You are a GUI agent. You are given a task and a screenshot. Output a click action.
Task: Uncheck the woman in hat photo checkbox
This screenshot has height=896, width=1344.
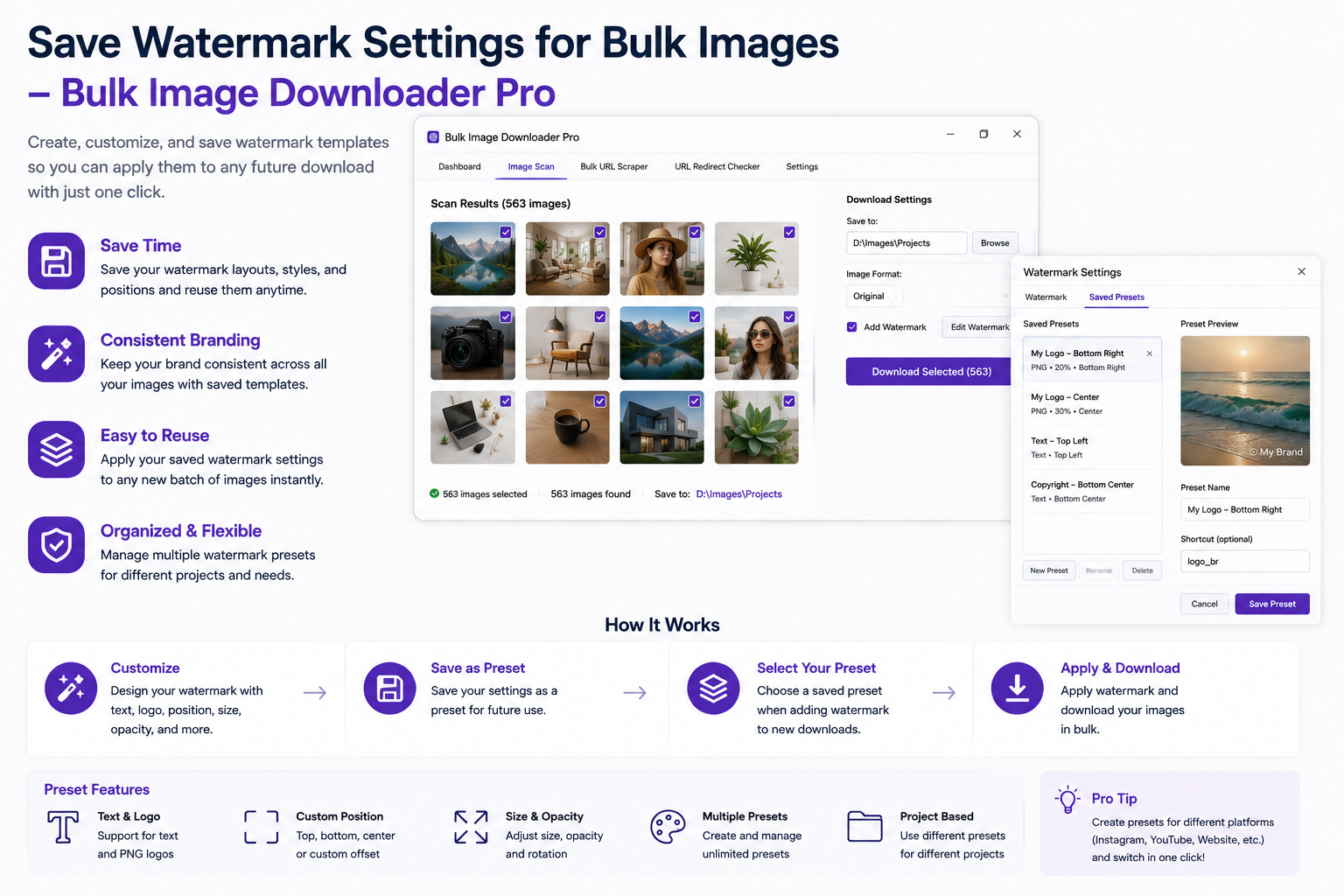[695, 233]
